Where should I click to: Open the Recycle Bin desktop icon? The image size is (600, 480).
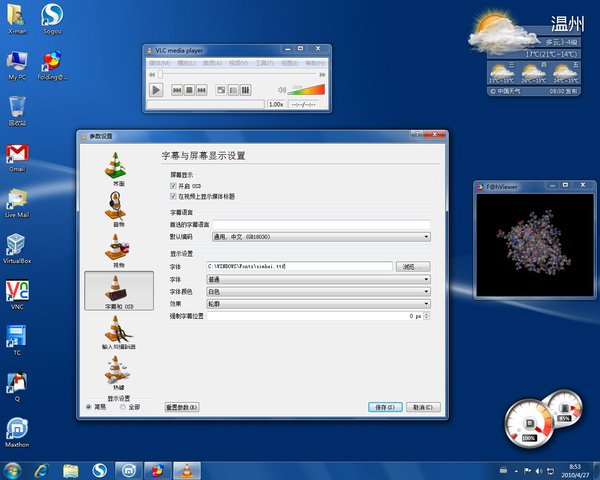pos(17,111)
